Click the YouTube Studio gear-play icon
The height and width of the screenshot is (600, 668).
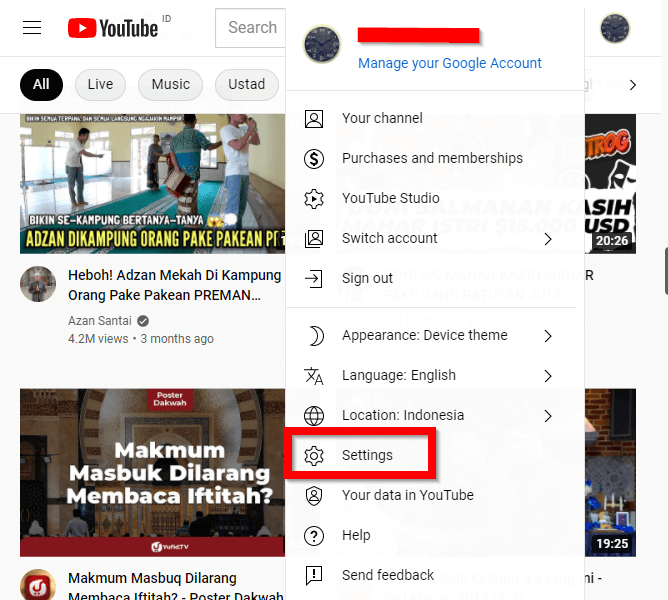[314, 199]
